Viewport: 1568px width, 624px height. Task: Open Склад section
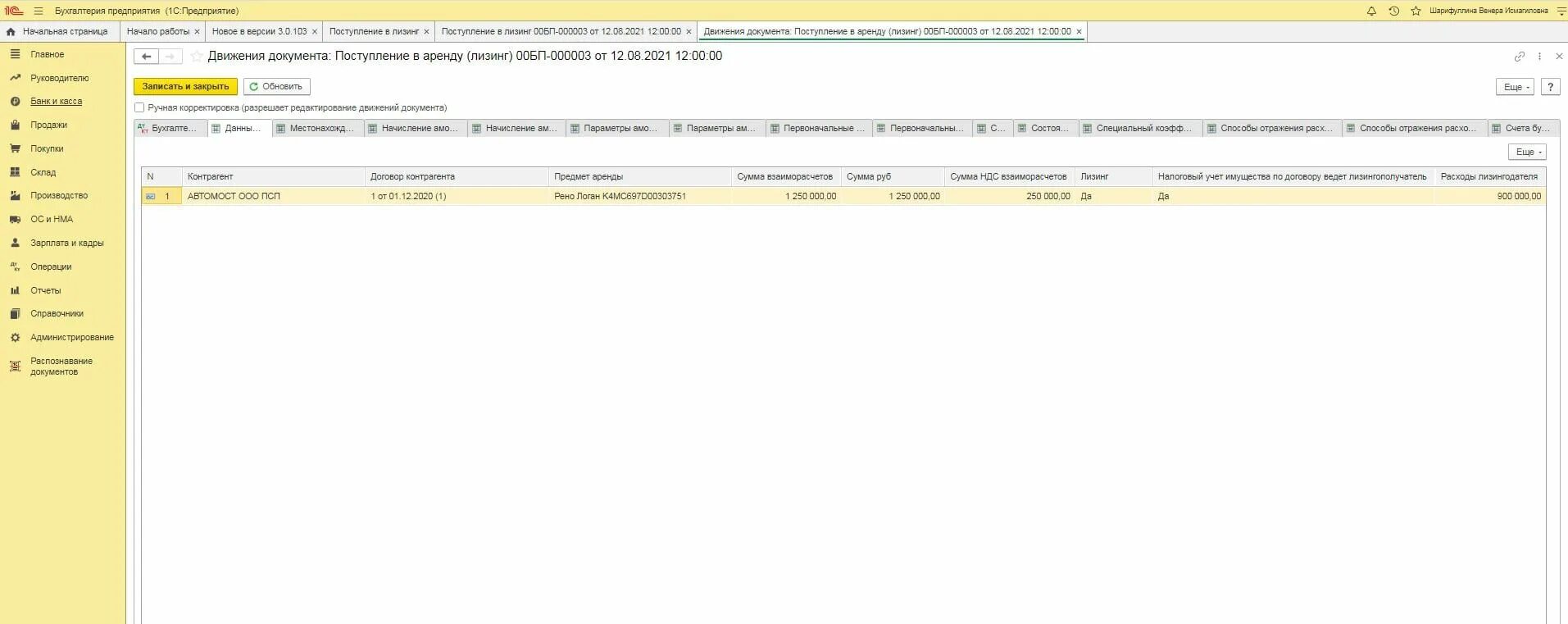(x=43, y=172)
